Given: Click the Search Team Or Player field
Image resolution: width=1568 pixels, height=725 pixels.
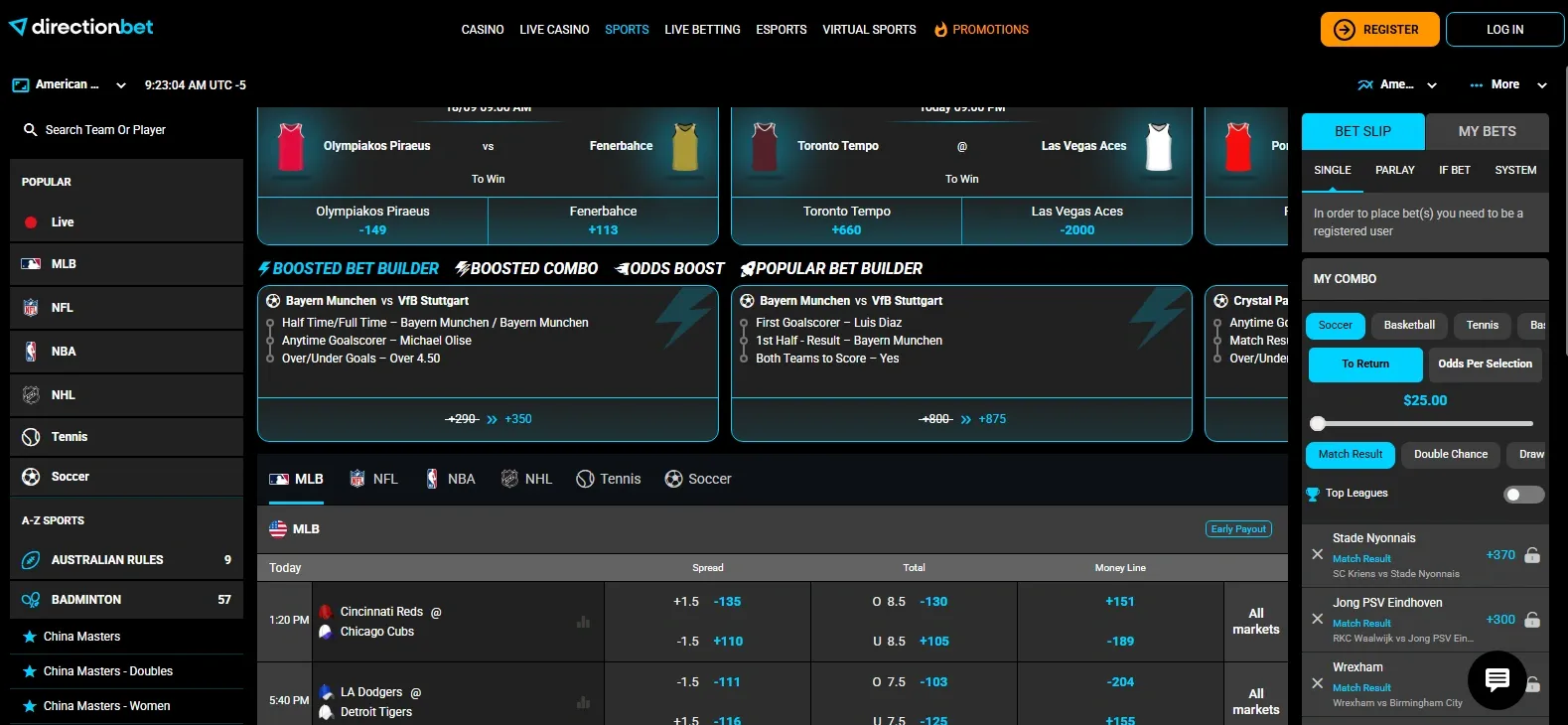Looking at the screenshot, I should (x=126, y=130).
